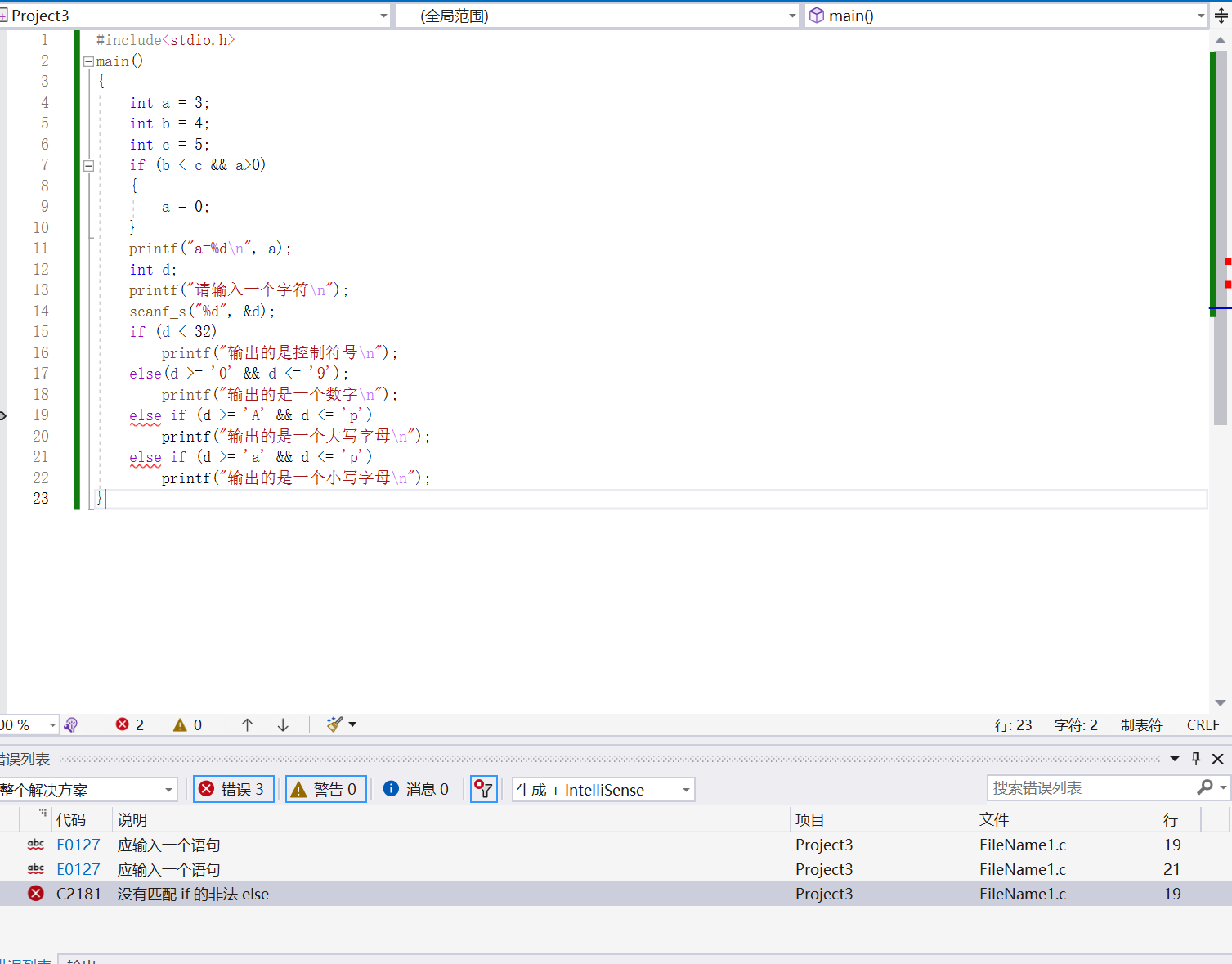Click the #include<stdio.h> line
Image resolution: width=1232 pixels, height=964 pixels.
point(165,40)
